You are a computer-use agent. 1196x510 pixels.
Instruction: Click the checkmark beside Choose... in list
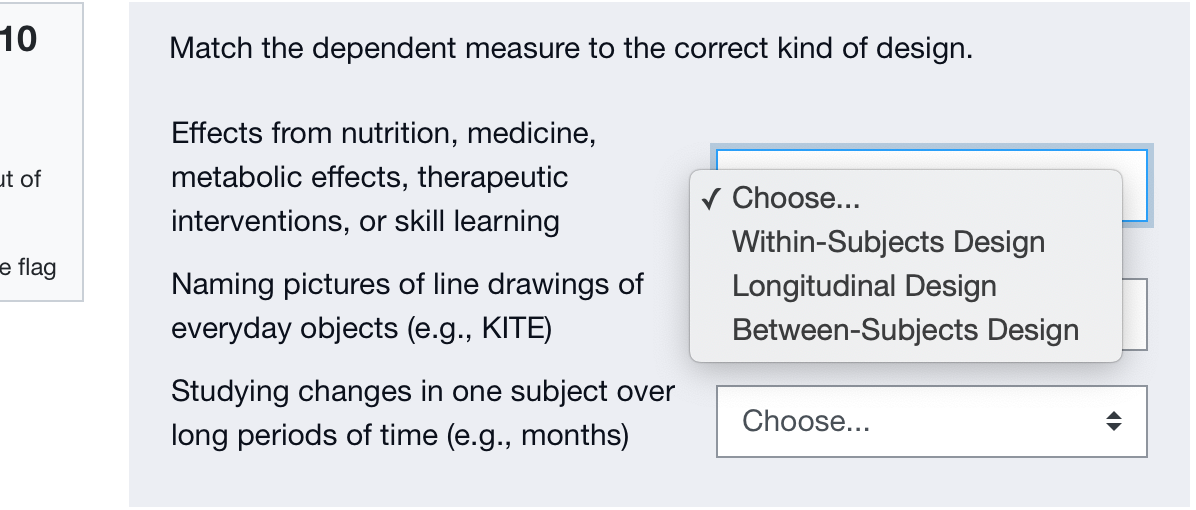tap(710, 199)
